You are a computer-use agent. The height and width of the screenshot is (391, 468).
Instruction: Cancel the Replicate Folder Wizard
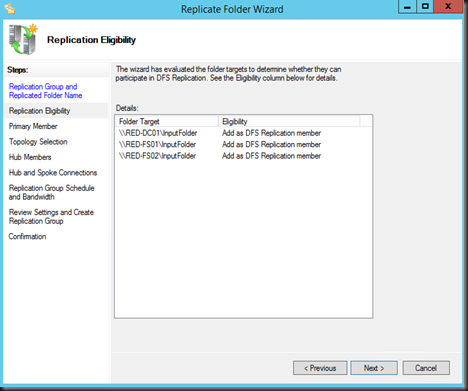pyautogui.click(x=426, y=368)
